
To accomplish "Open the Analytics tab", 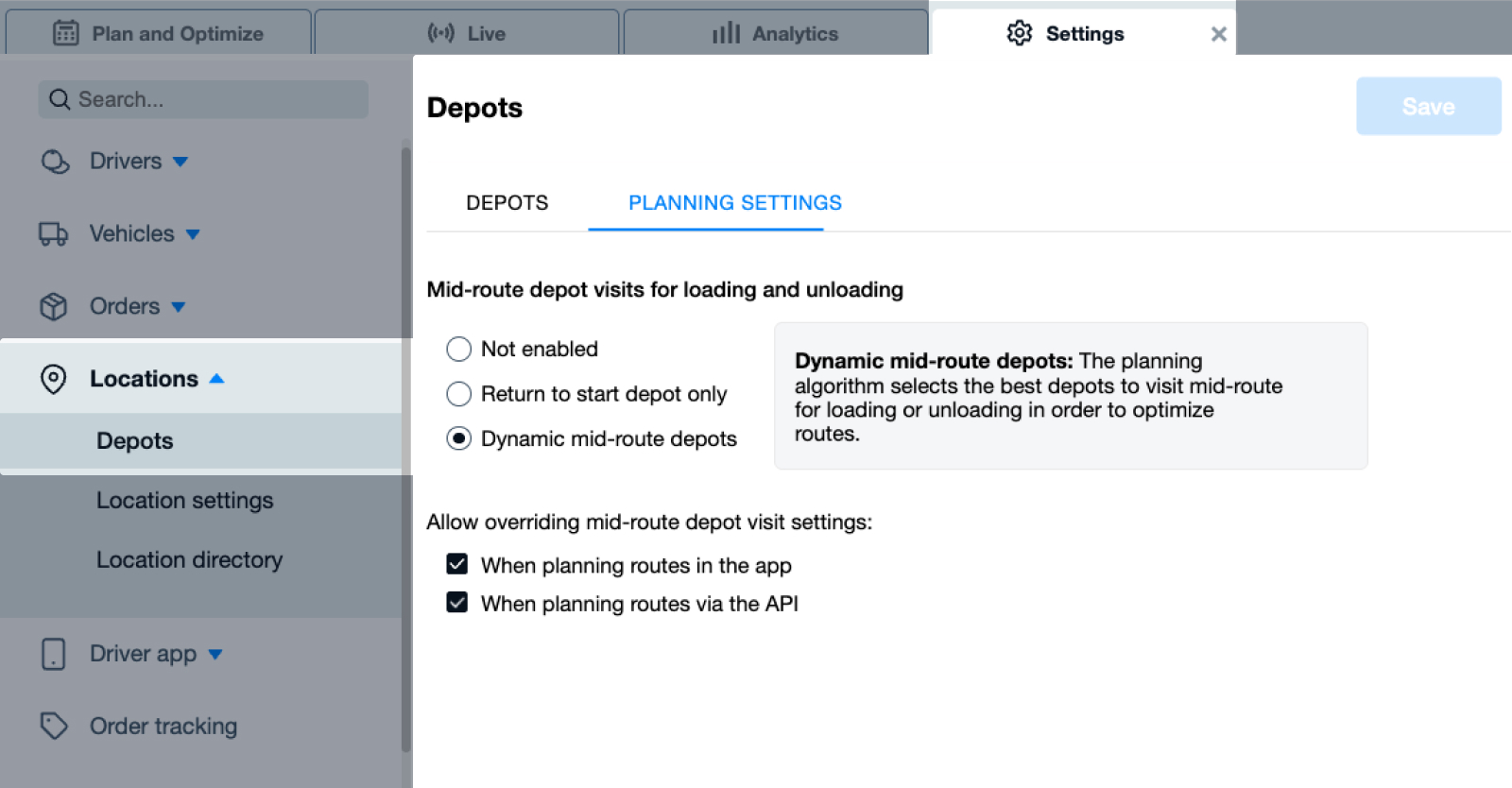I will tap(775, 34).
